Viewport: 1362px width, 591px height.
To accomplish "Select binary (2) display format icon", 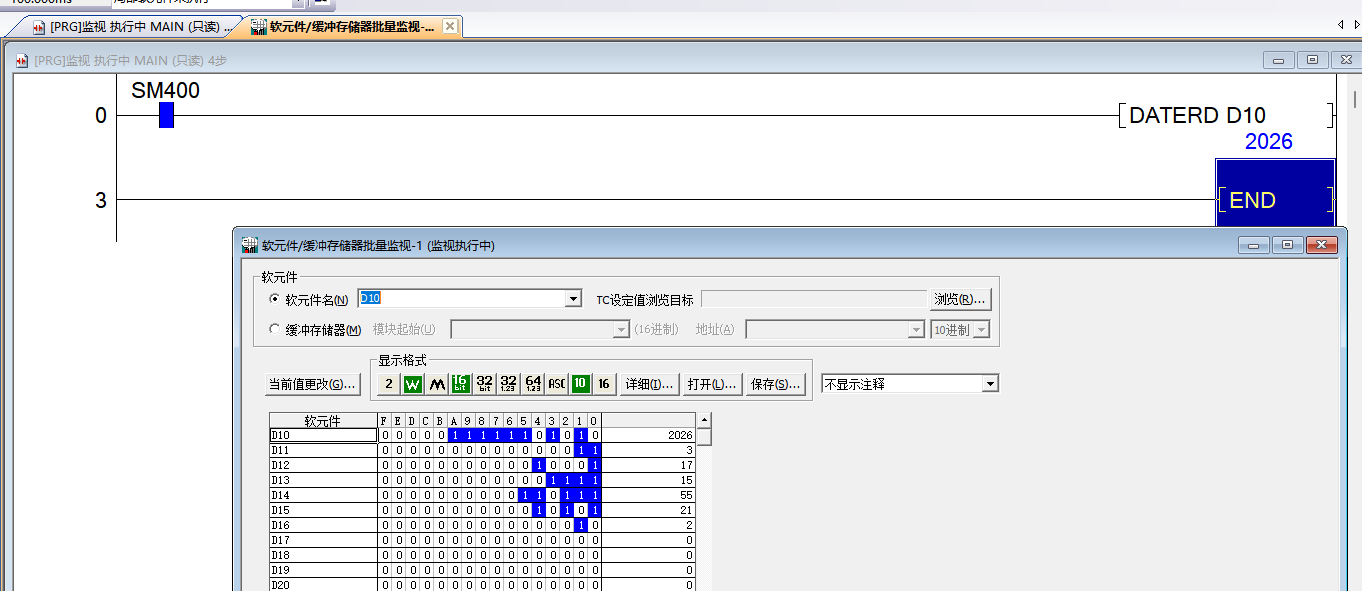I will (x=389, y=384).
